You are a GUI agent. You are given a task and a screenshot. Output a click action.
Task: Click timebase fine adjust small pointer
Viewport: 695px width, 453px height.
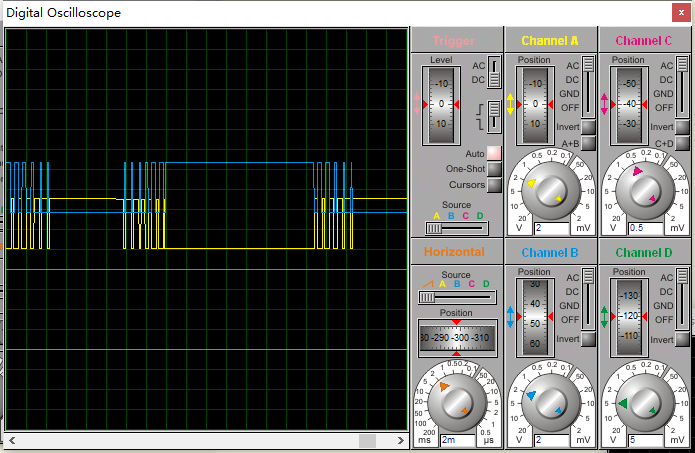coord(465,410)
